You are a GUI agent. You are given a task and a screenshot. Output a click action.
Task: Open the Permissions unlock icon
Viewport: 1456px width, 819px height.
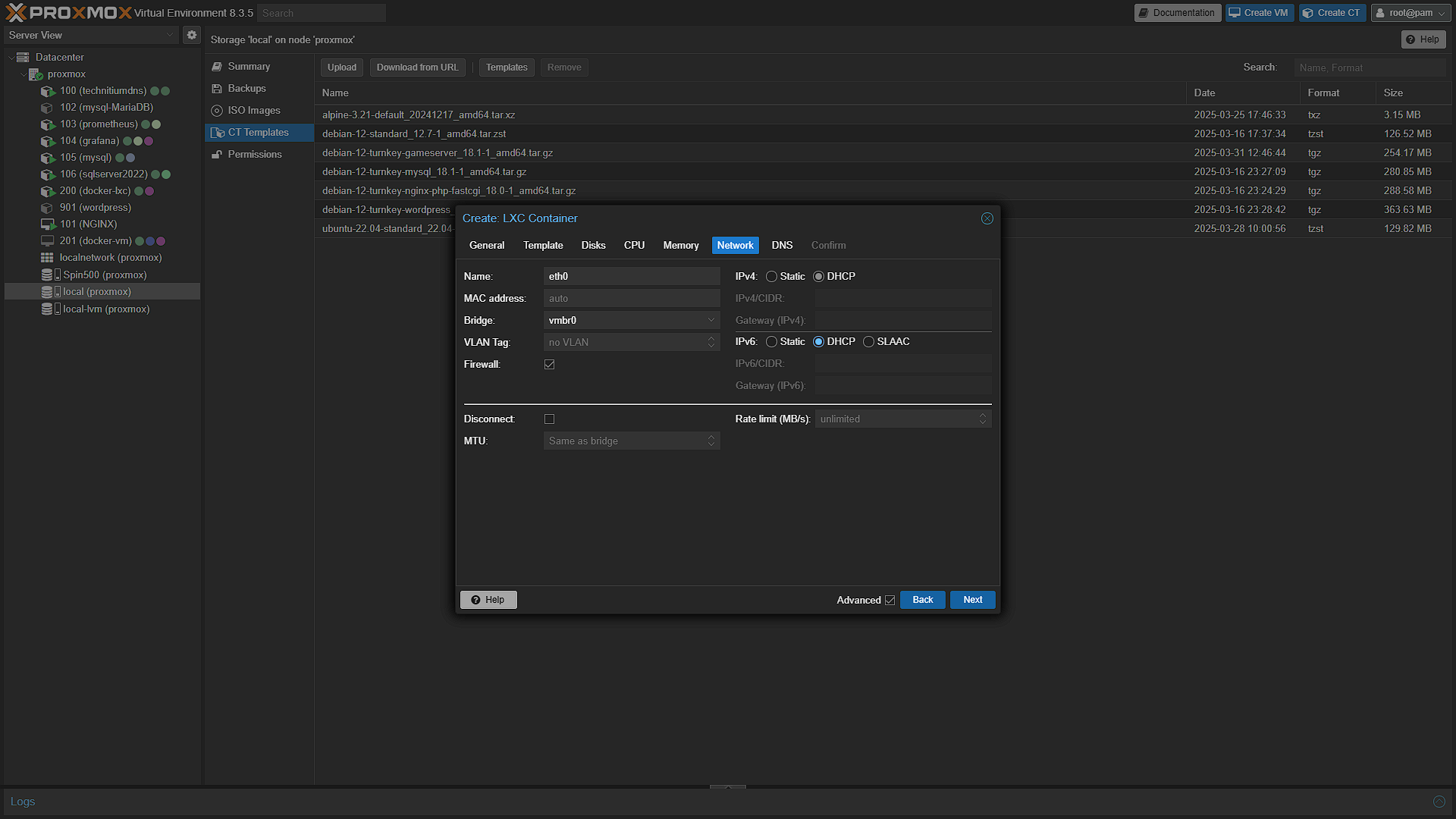pyautogui.click(x=217, y=155)
